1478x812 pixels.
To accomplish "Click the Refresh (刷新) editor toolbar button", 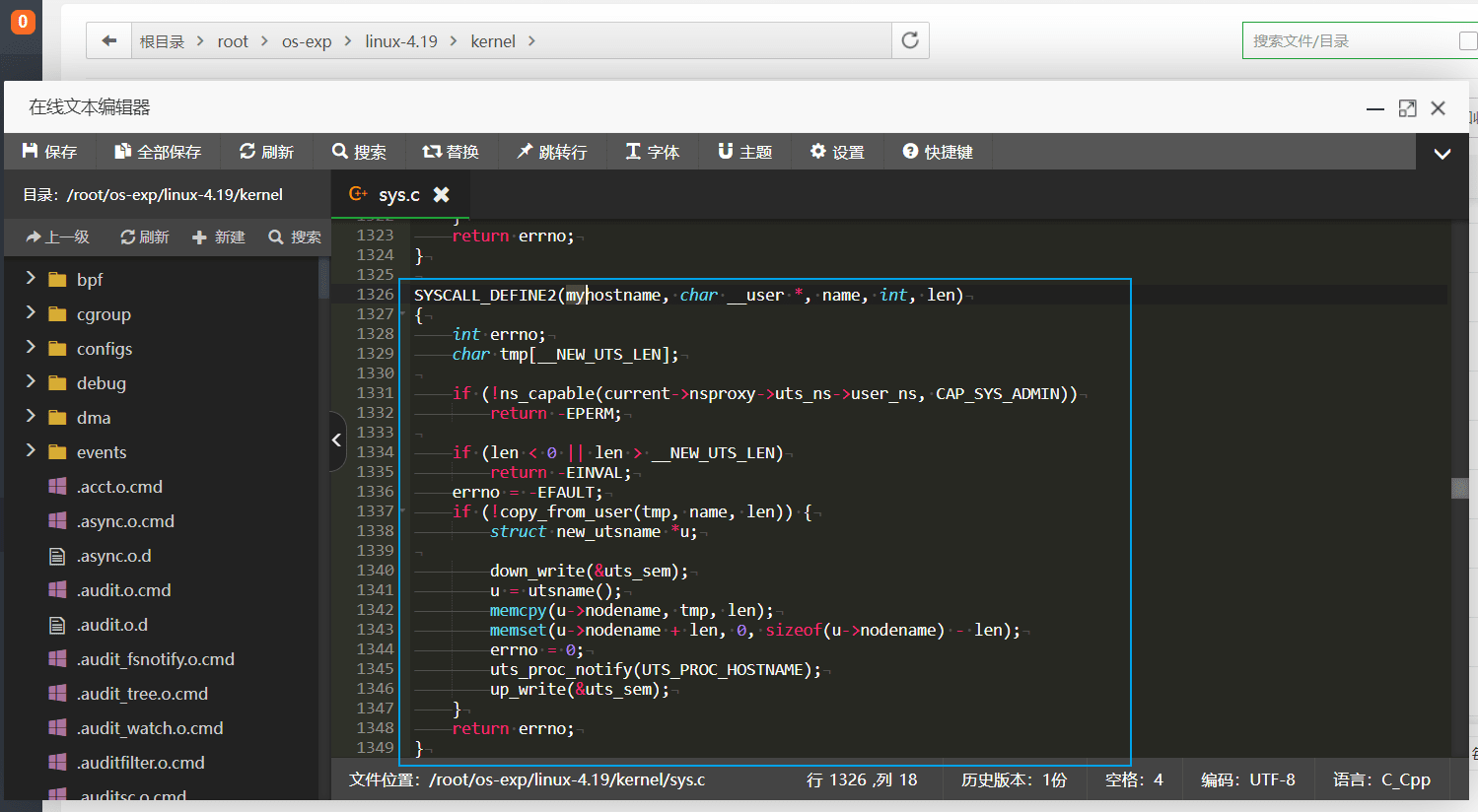I will (x=266, y=152).
